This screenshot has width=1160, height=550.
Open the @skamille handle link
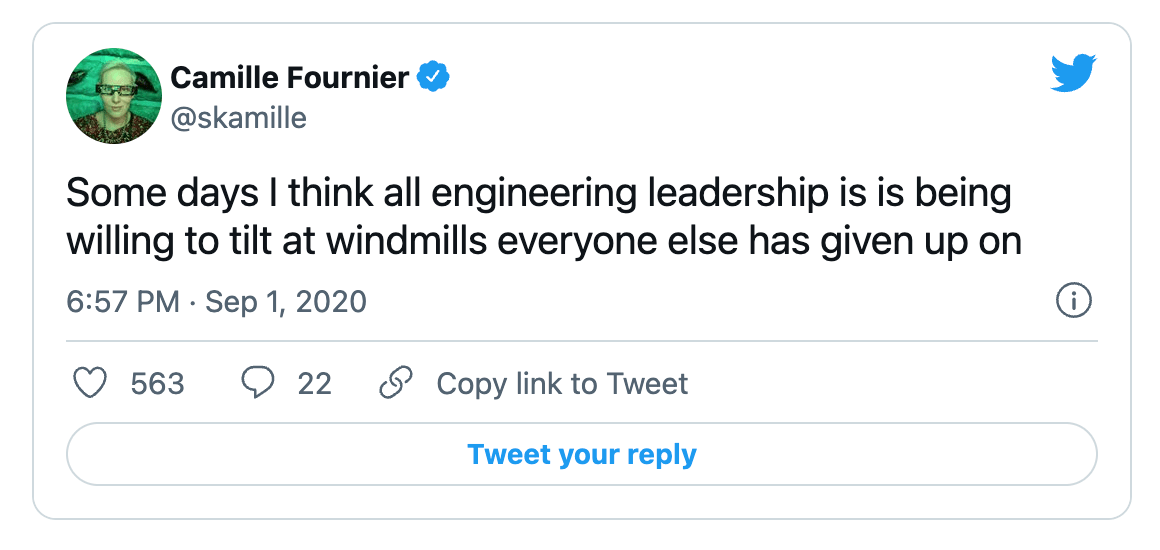tap(239, 118)
